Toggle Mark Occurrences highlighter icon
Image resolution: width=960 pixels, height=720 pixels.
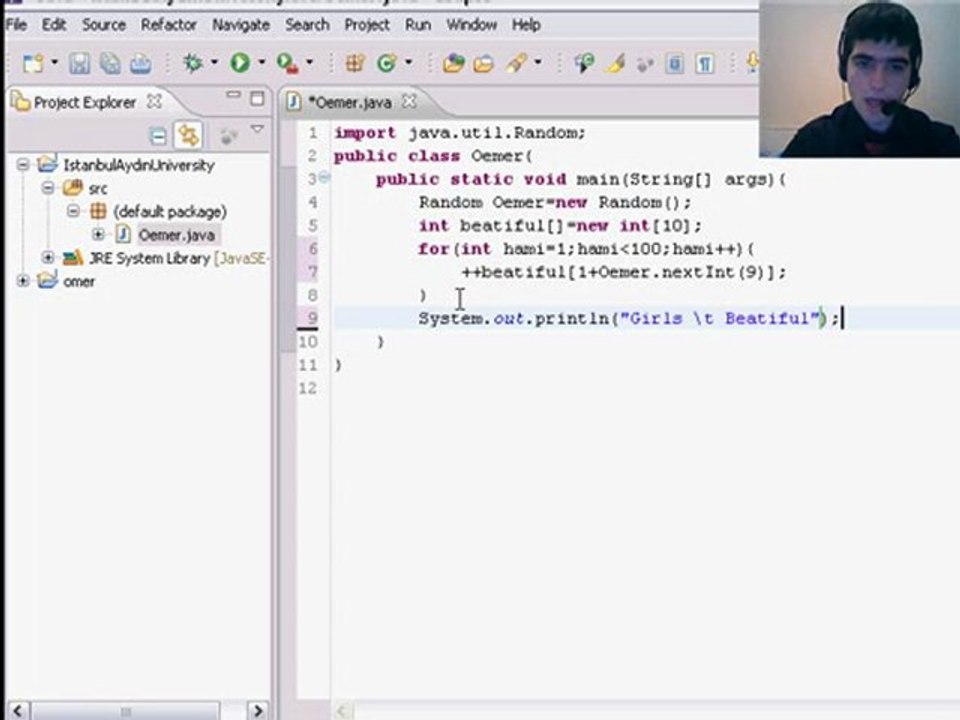616,63
